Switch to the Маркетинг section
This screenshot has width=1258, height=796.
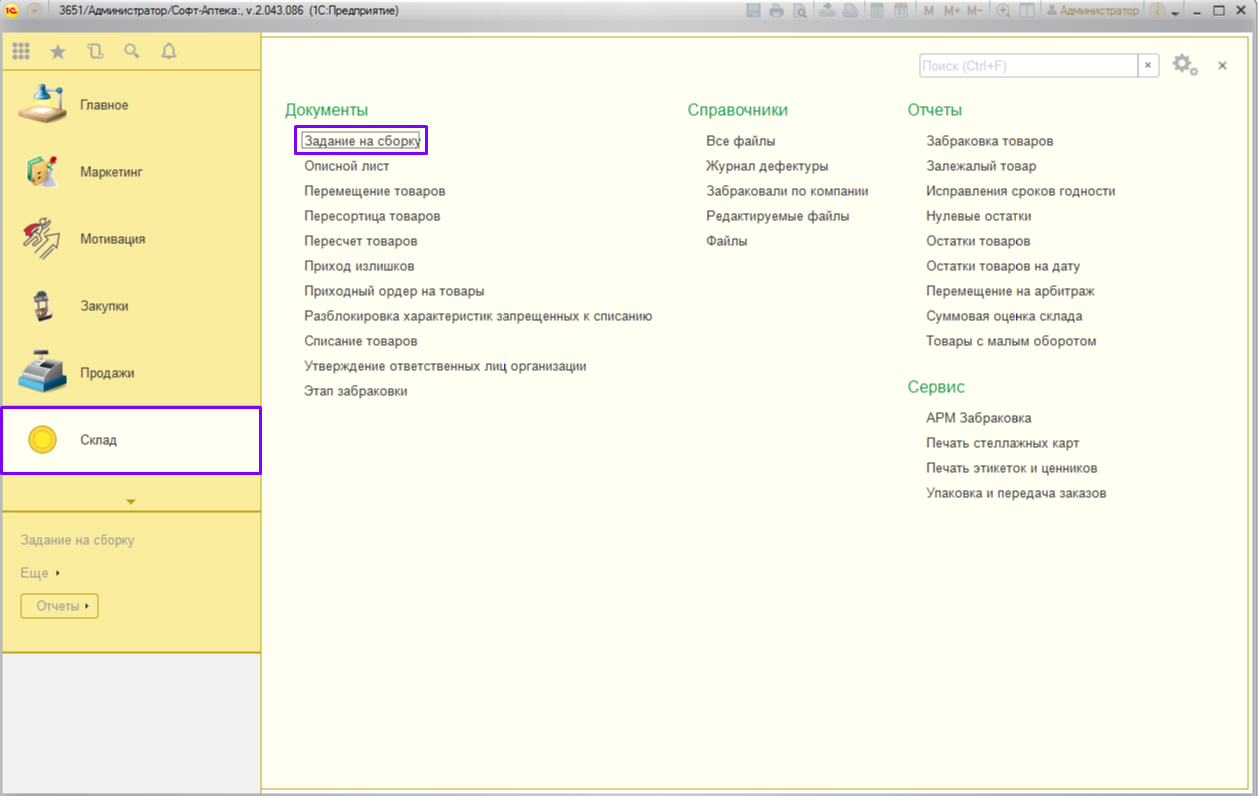tap(111, 172)
